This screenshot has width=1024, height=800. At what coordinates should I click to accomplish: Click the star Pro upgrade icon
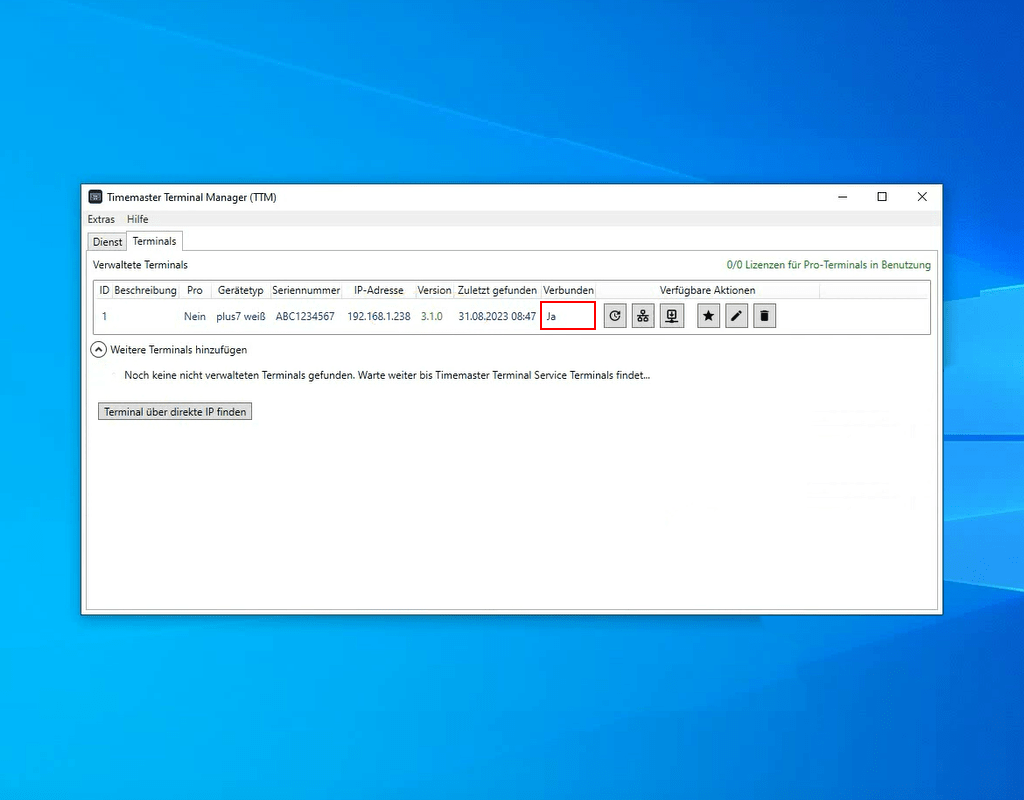(708, 316)
